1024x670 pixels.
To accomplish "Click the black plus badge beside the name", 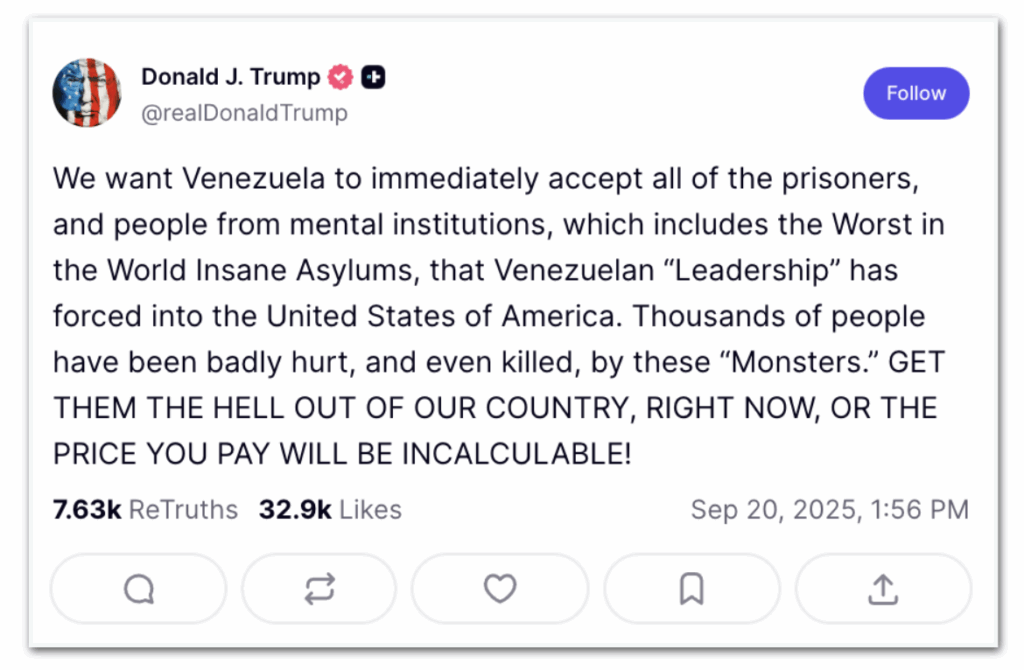I will point(373,77).
